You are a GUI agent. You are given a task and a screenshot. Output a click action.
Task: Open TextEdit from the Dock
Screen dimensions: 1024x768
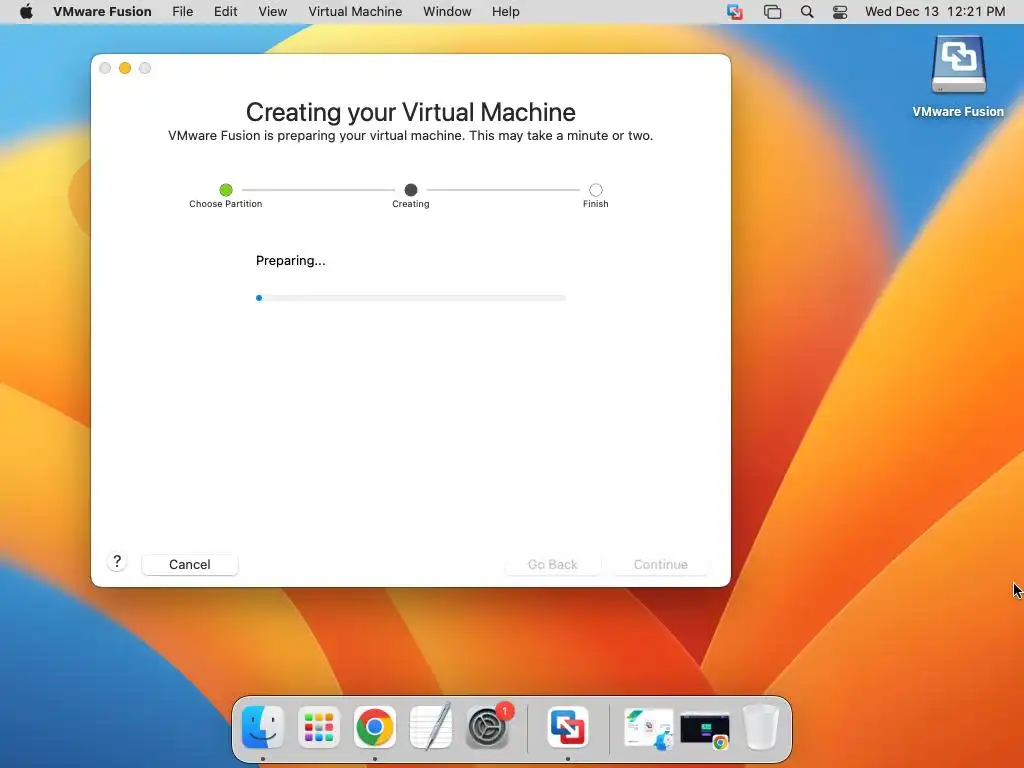tap(431, 727)
